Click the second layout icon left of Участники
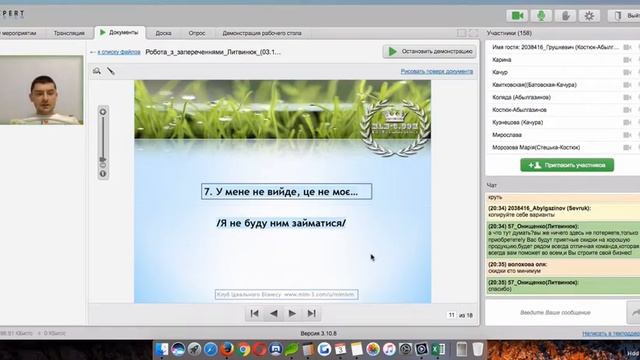The height and width of the screenshot is (360, 640). 473,33
